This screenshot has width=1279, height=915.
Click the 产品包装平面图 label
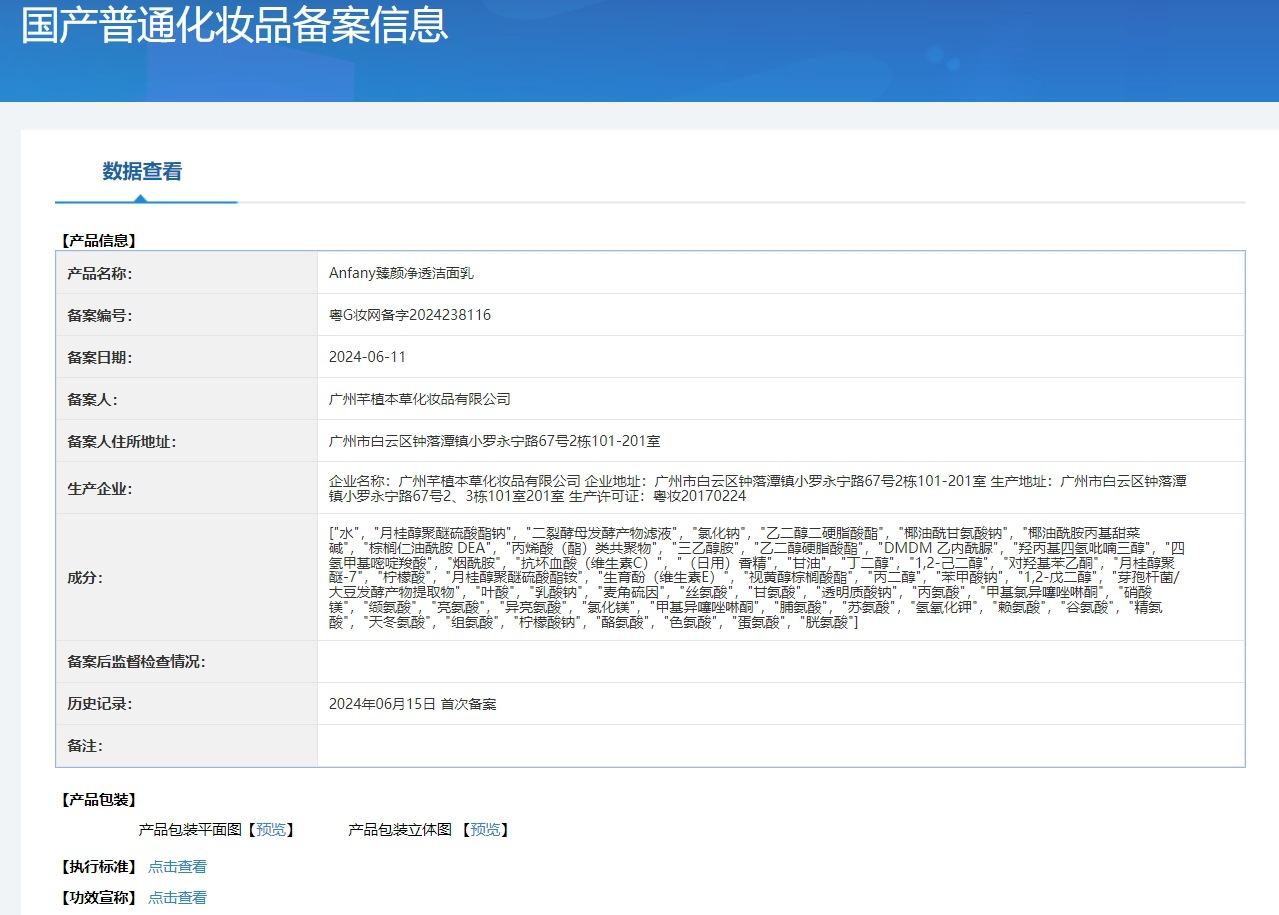(x=191, y=830)
